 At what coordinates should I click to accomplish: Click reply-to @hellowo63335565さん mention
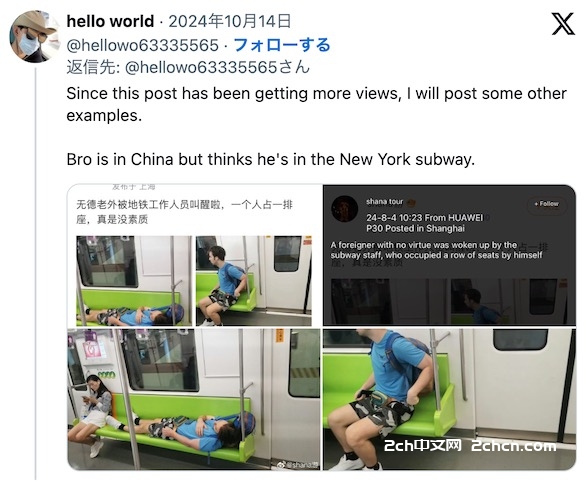point(217,68)
